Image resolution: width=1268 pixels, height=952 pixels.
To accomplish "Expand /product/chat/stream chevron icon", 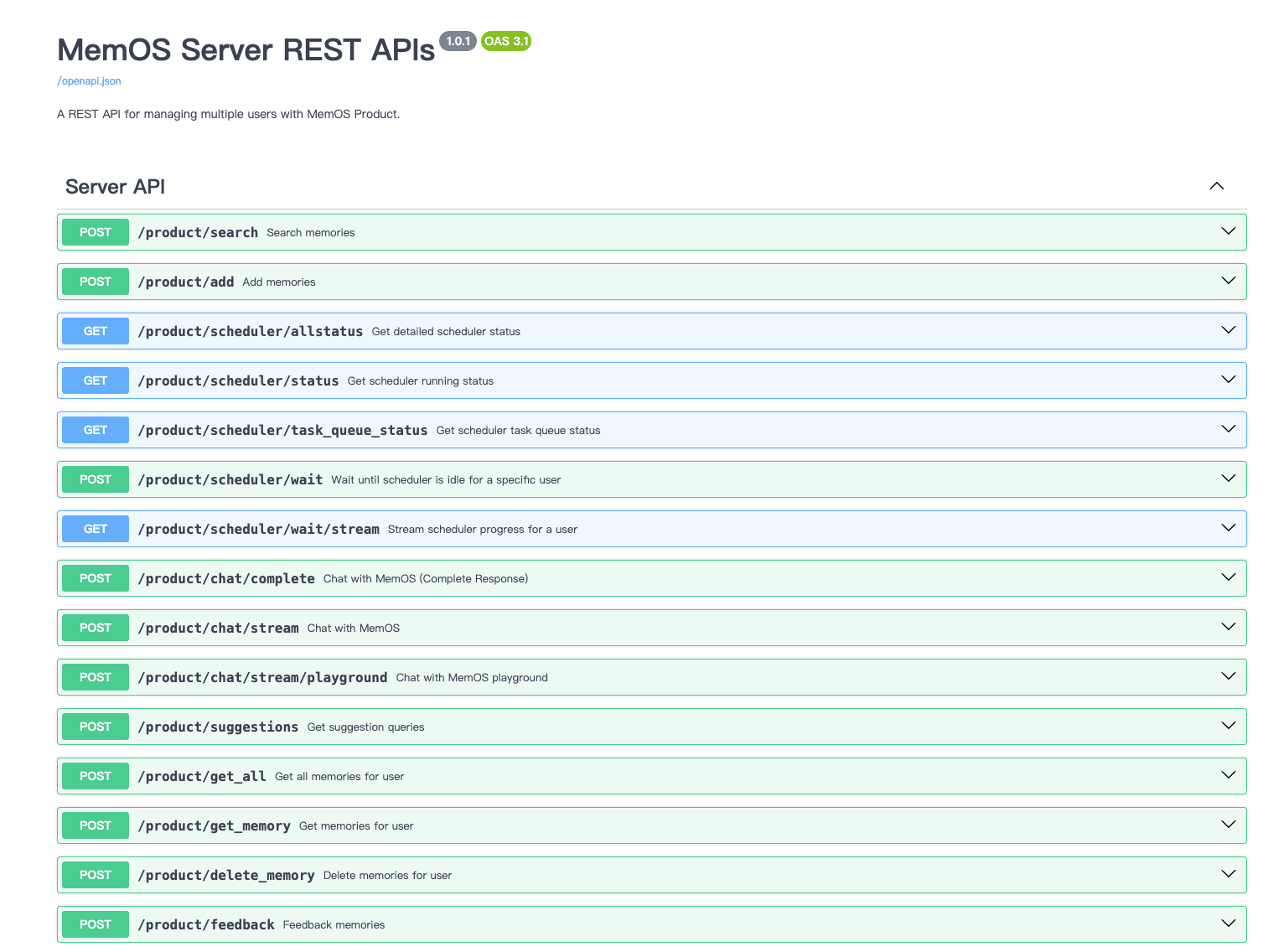I will click(x=1228, y=627).
